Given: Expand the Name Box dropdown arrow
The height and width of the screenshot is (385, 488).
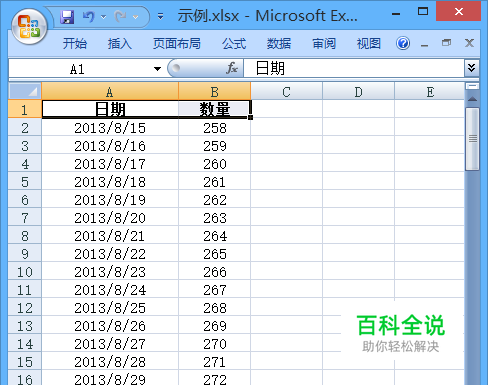Looking at the screenshot, I should click(157, 69).
